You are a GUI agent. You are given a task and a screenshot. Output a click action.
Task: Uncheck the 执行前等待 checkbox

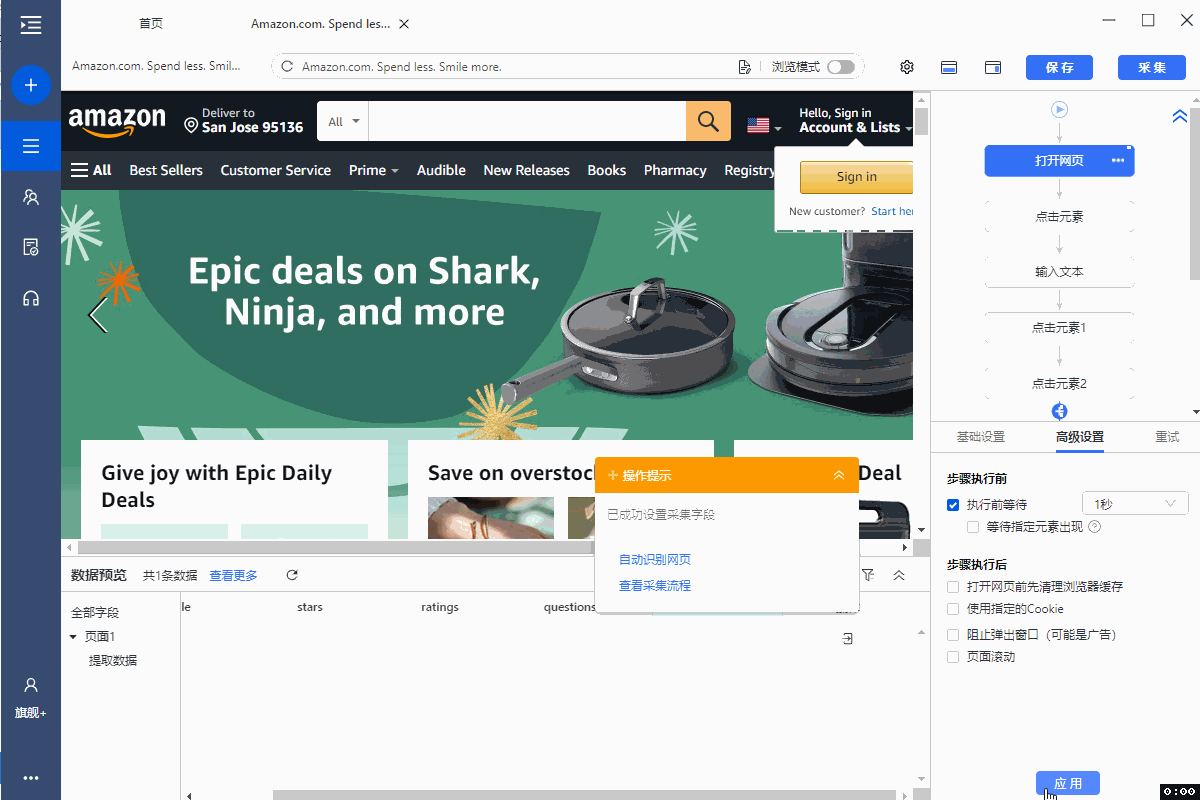click(953, 505)
